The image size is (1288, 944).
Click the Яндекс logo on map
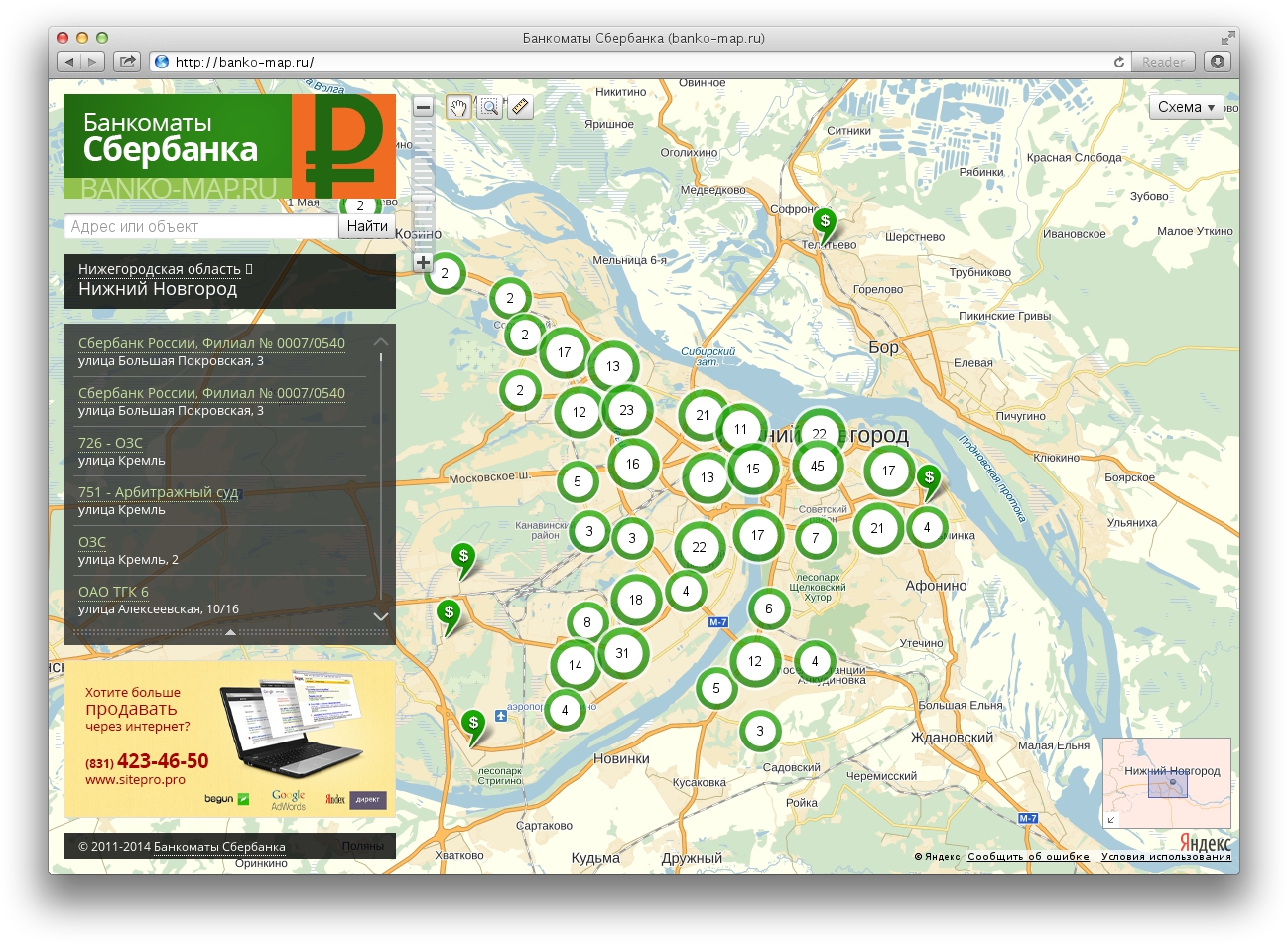pos(1205,842)
